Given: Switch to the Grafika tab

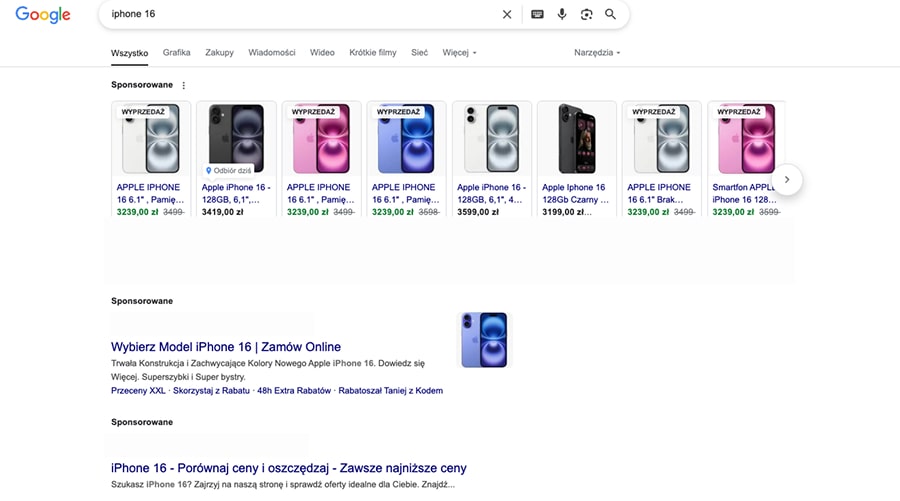Looking at the screenshot, I should [x=176, y=52].
